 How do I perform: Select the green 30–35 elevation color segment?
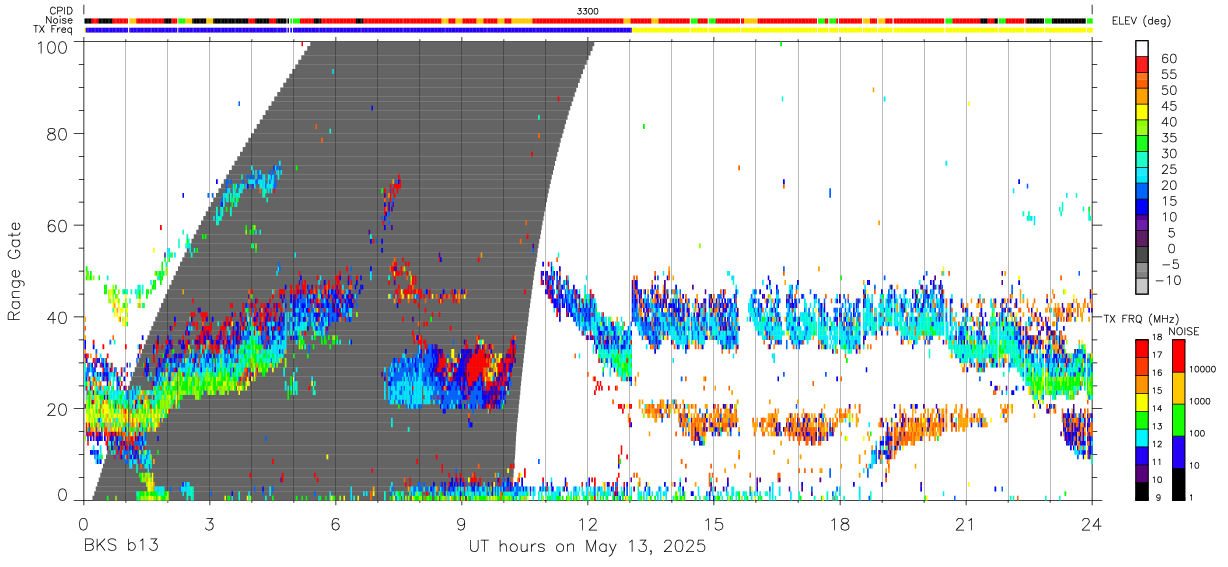coord(1142,144)
